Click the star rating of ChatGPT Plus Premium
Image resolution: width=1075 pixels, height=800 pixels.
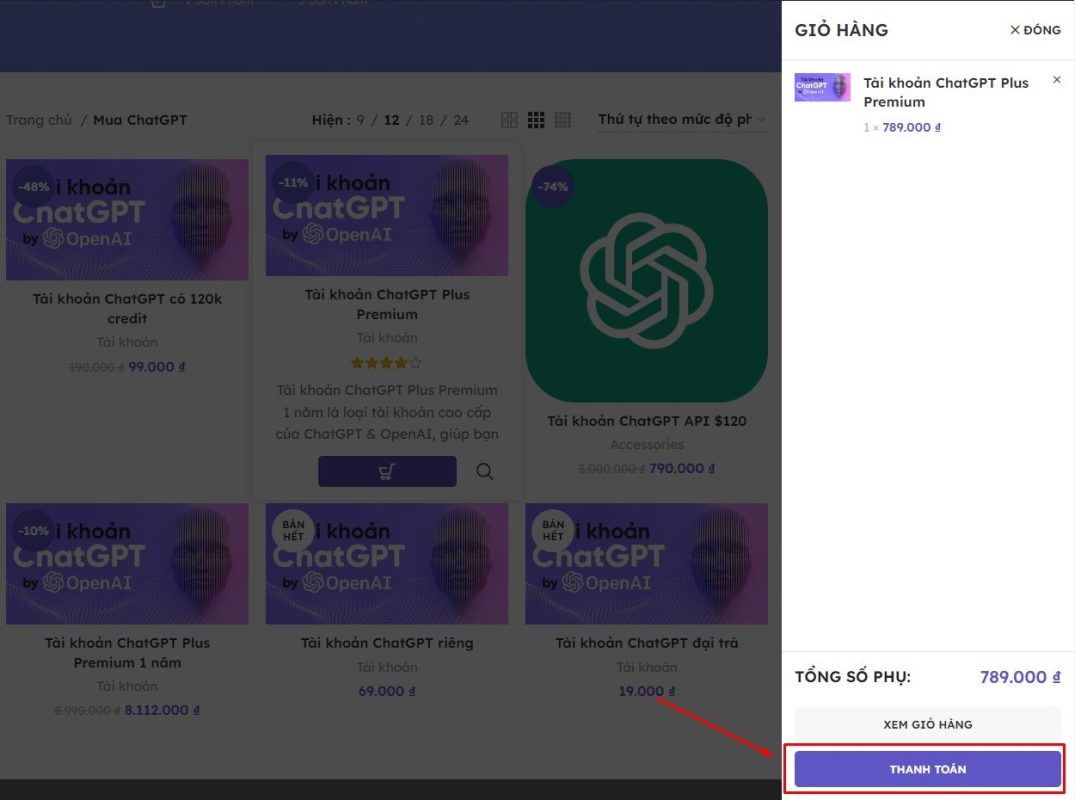point(387,363)
